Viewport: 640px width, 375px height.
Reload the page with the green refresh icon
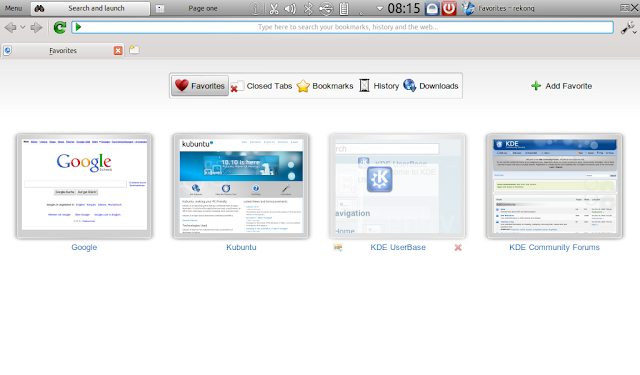click(60, 27)
